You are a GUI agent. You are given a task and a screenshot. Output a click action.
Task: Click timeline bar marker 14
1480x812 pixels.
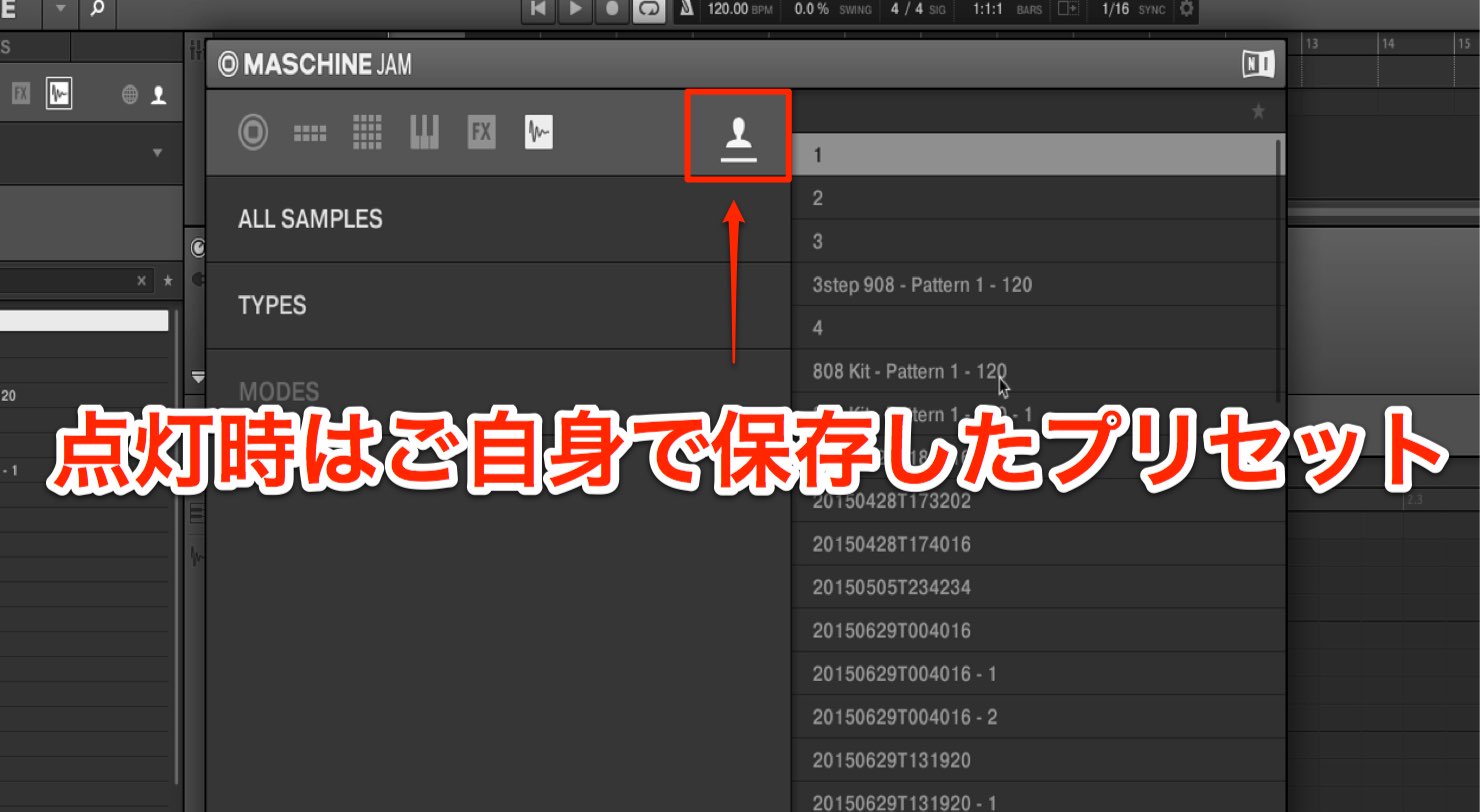pos(1388,43)
